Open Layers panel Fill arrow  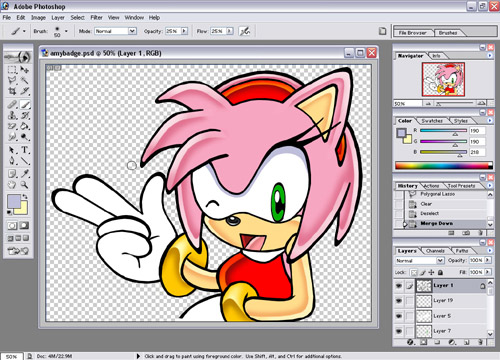pos(488,272)
